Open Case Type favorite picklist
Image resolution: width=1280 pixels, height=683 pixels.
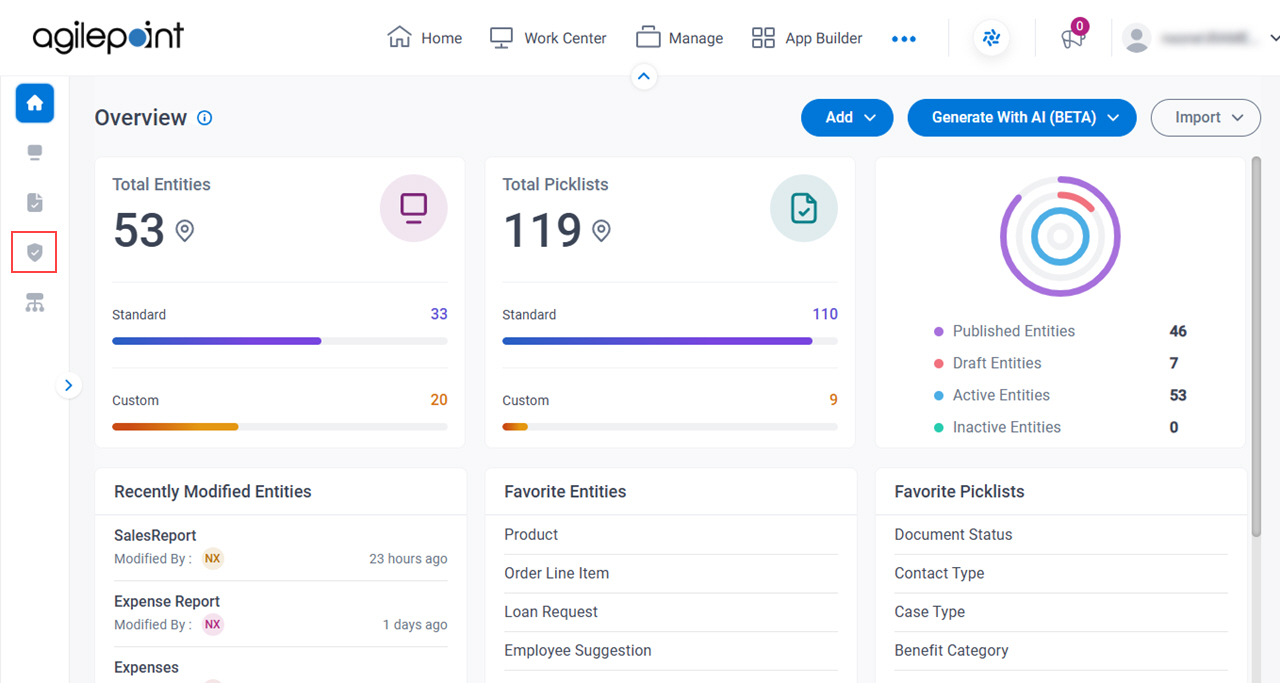click(929, 612)
